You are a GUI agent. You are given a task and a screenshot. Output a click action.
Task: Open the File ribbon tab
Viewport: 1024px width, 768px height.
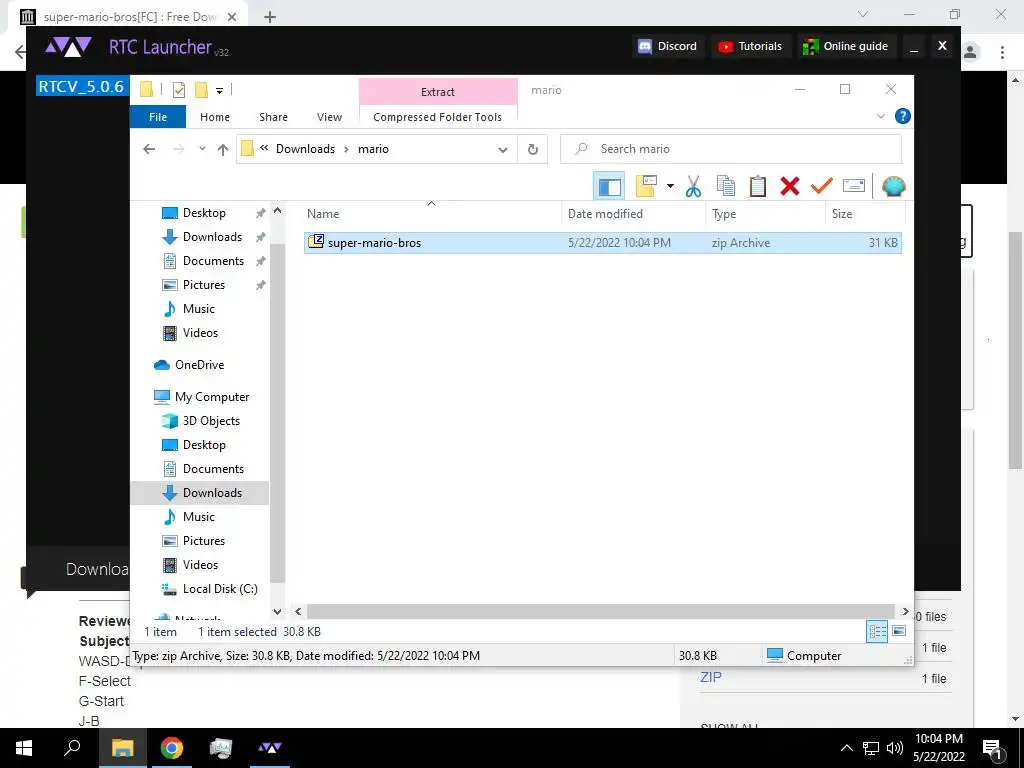point(158,117)
